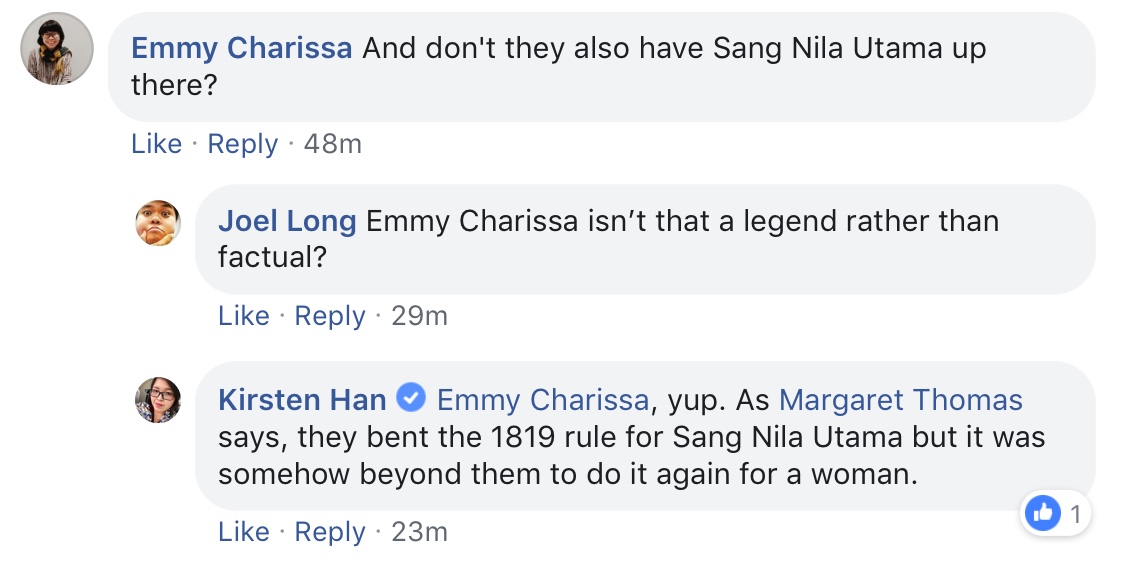This screenshot has height=567, width=1128.
Task: Like Kirsten Han's comment
Action: pyautogui.click(x=243, y=532)
